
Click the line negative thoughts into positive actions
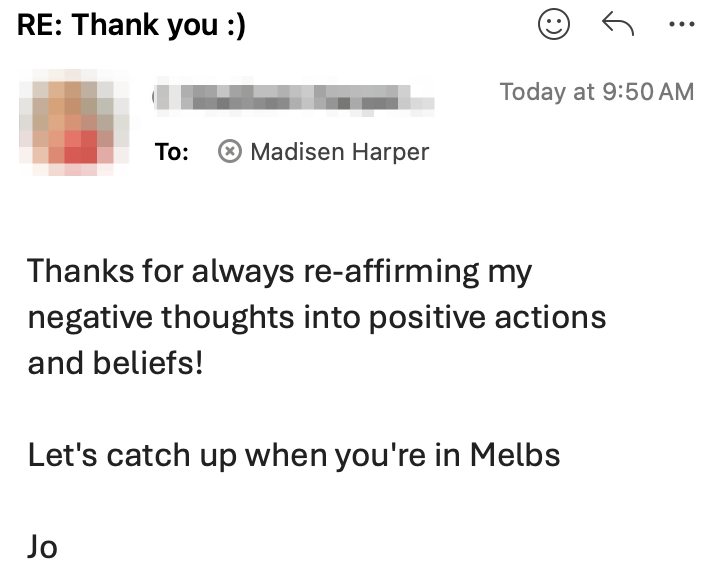[x=316, y=318]
